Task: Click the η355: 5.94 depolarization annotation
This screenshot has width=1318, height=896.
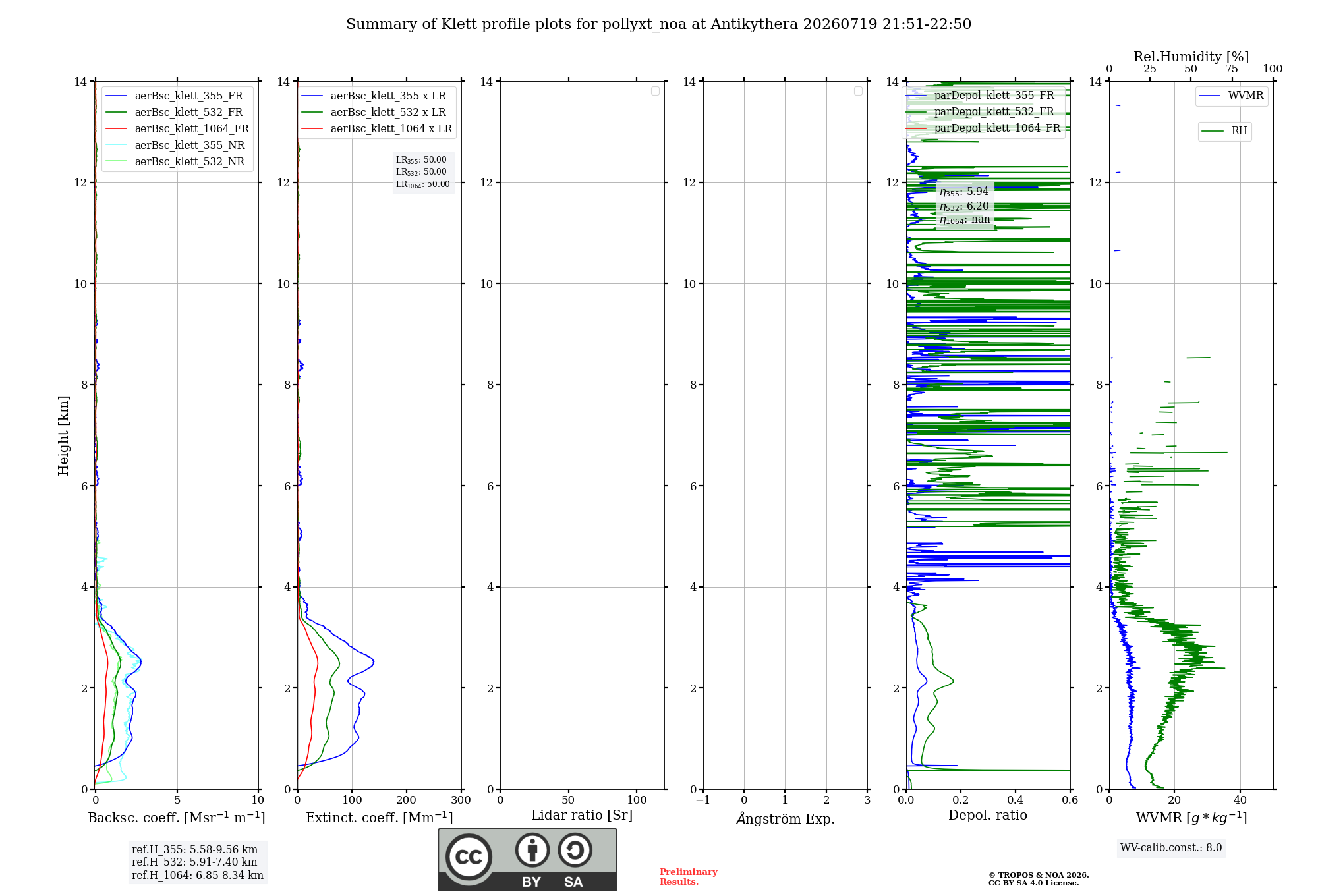Action: 964,192
